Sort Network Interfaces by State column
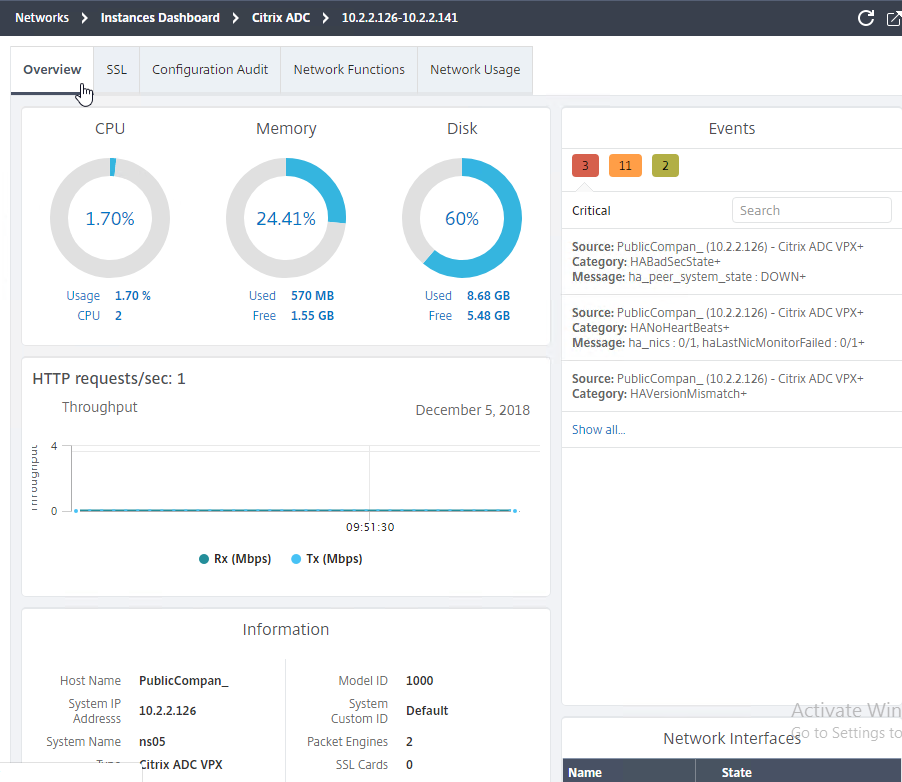Screen dimensions: 902x782 pyautogui.click(x=799, y=772)
